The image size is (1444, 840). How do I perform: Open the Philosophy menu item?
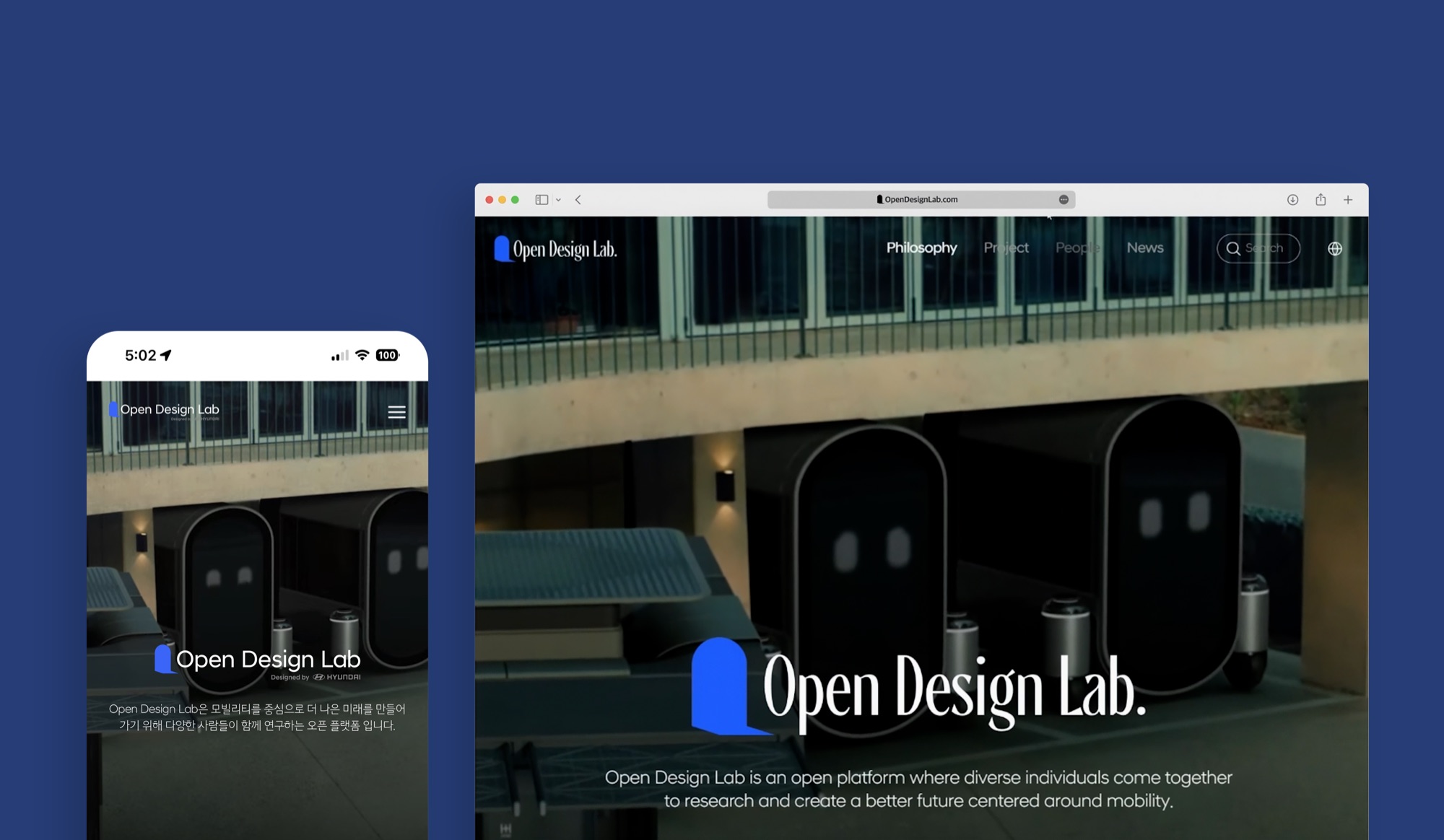point(921,248)
